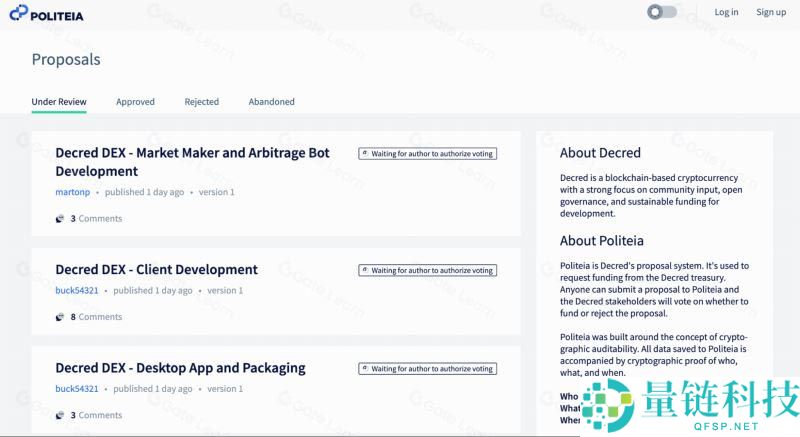The image size is (800, 437).
Task: Open 3 Comments of Desktop App proposal
Action: pos(96,416)
